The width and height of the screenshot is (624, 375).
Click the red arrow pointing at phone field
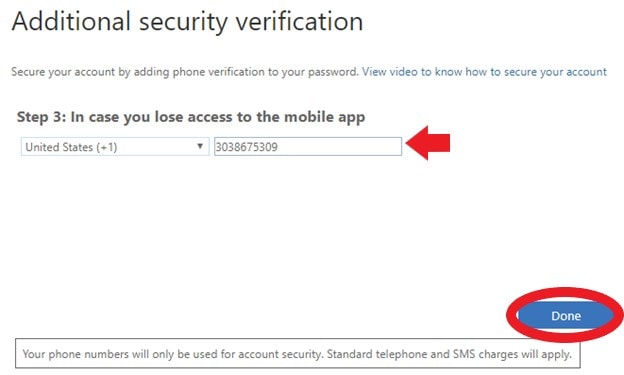428,143
